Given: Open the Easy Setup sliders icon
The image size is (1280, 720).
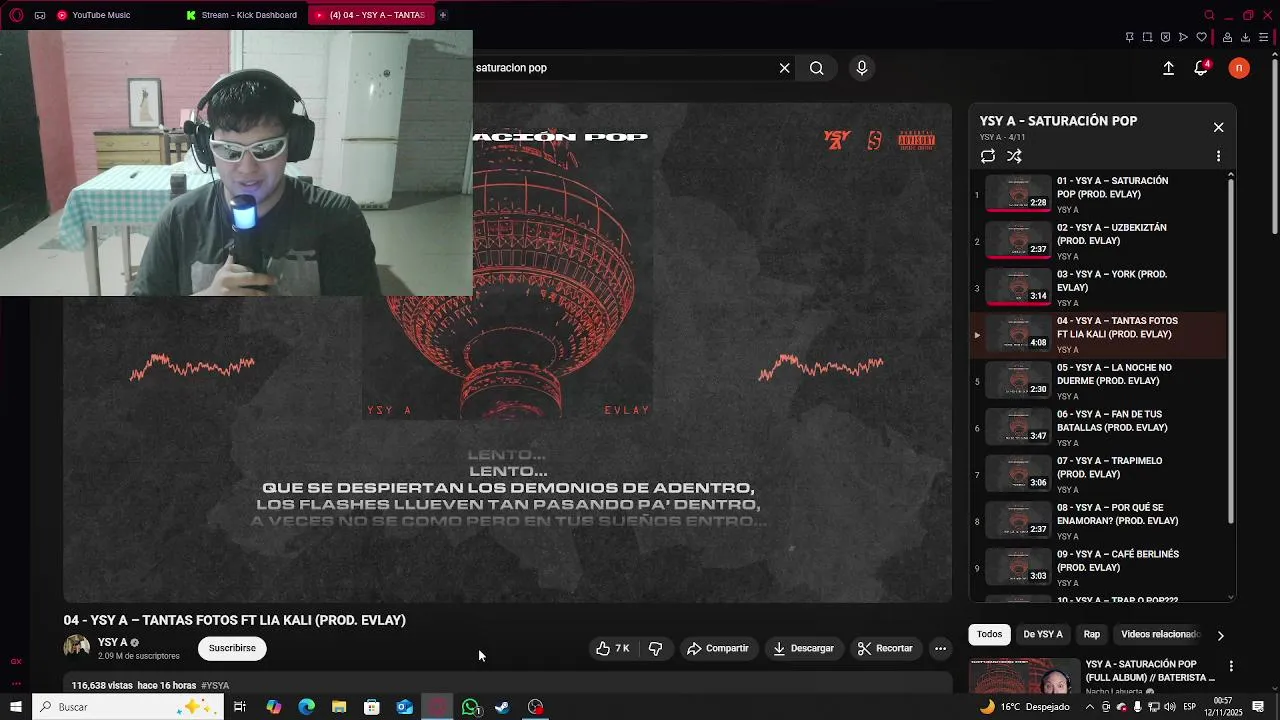Looking at the screenshot, I should click(1264, 37).
